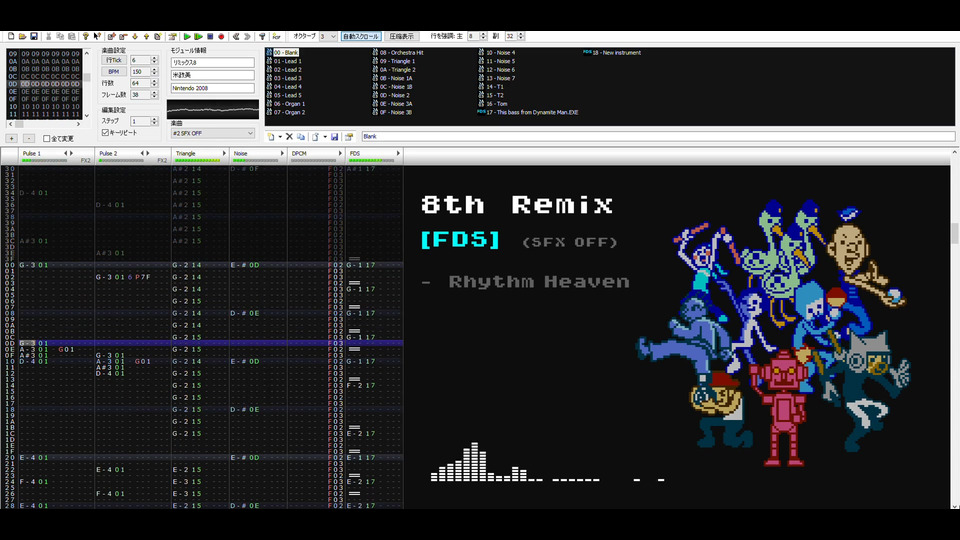Adjust the speed value 6 spinner

154,60
